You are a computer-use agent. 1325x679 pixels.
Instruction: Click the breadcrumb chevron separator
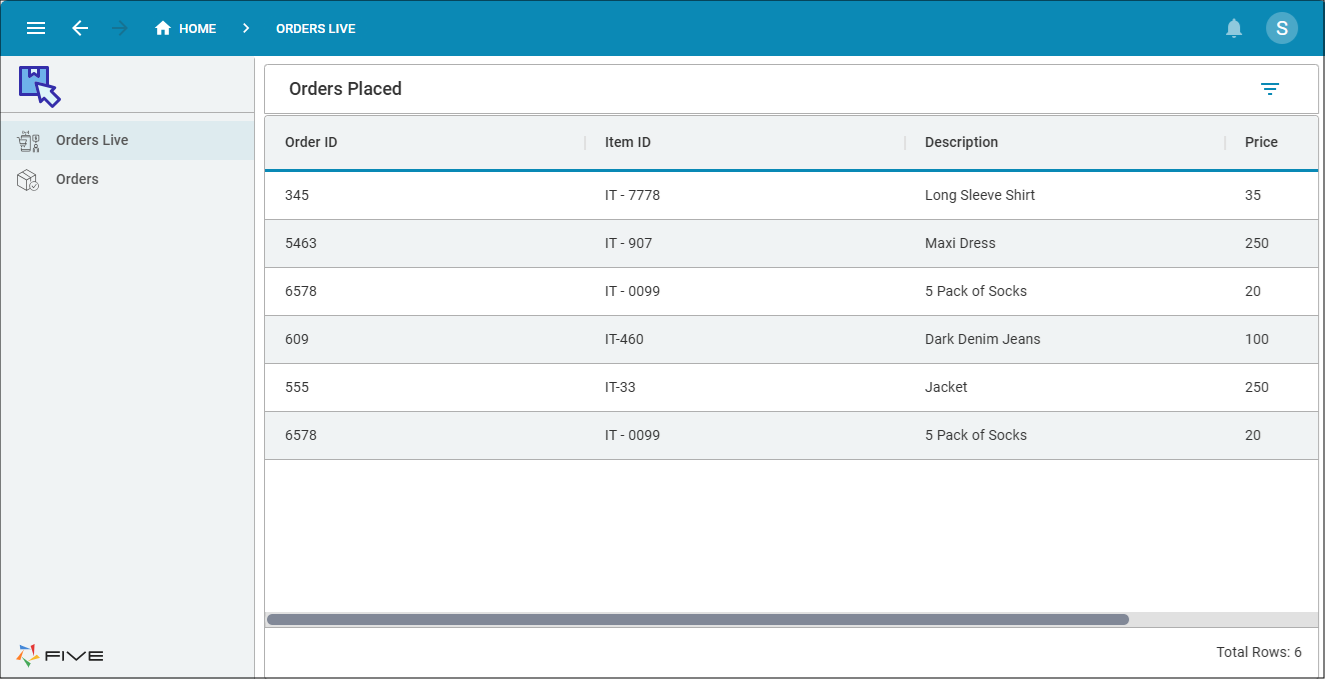(246, 28)
